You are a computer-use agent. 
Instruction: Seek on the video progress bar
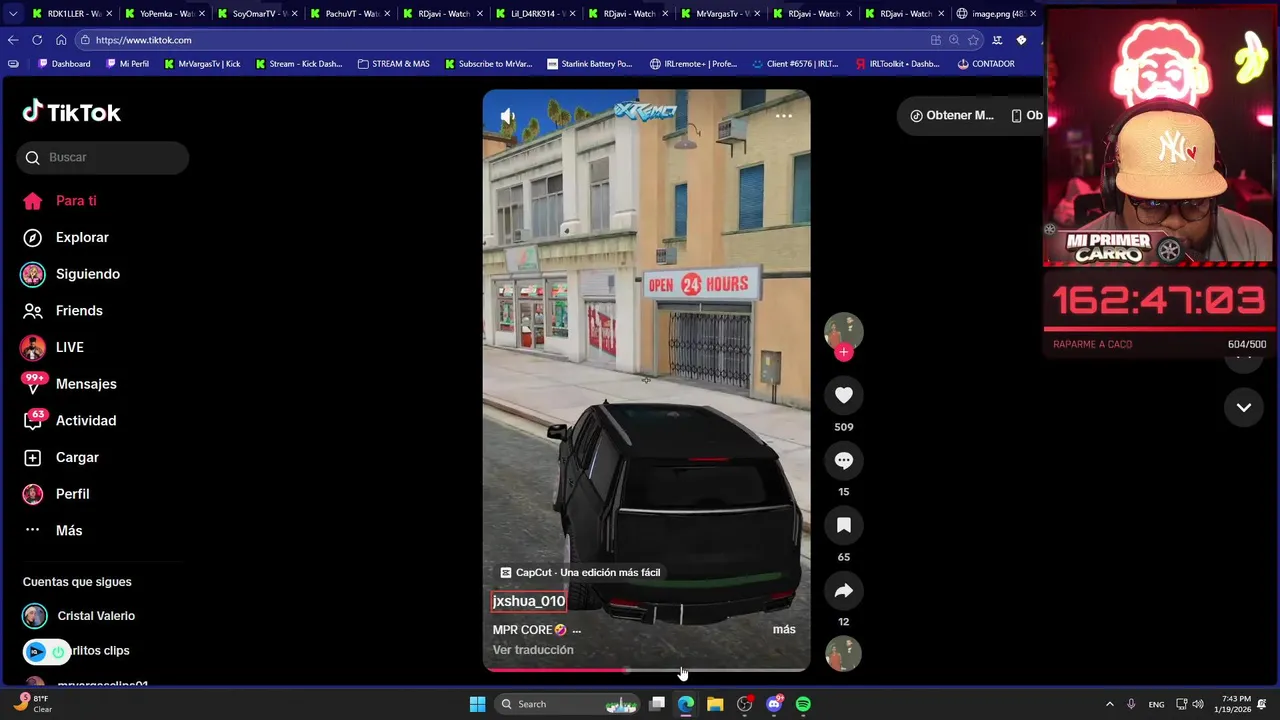[646, 670]
